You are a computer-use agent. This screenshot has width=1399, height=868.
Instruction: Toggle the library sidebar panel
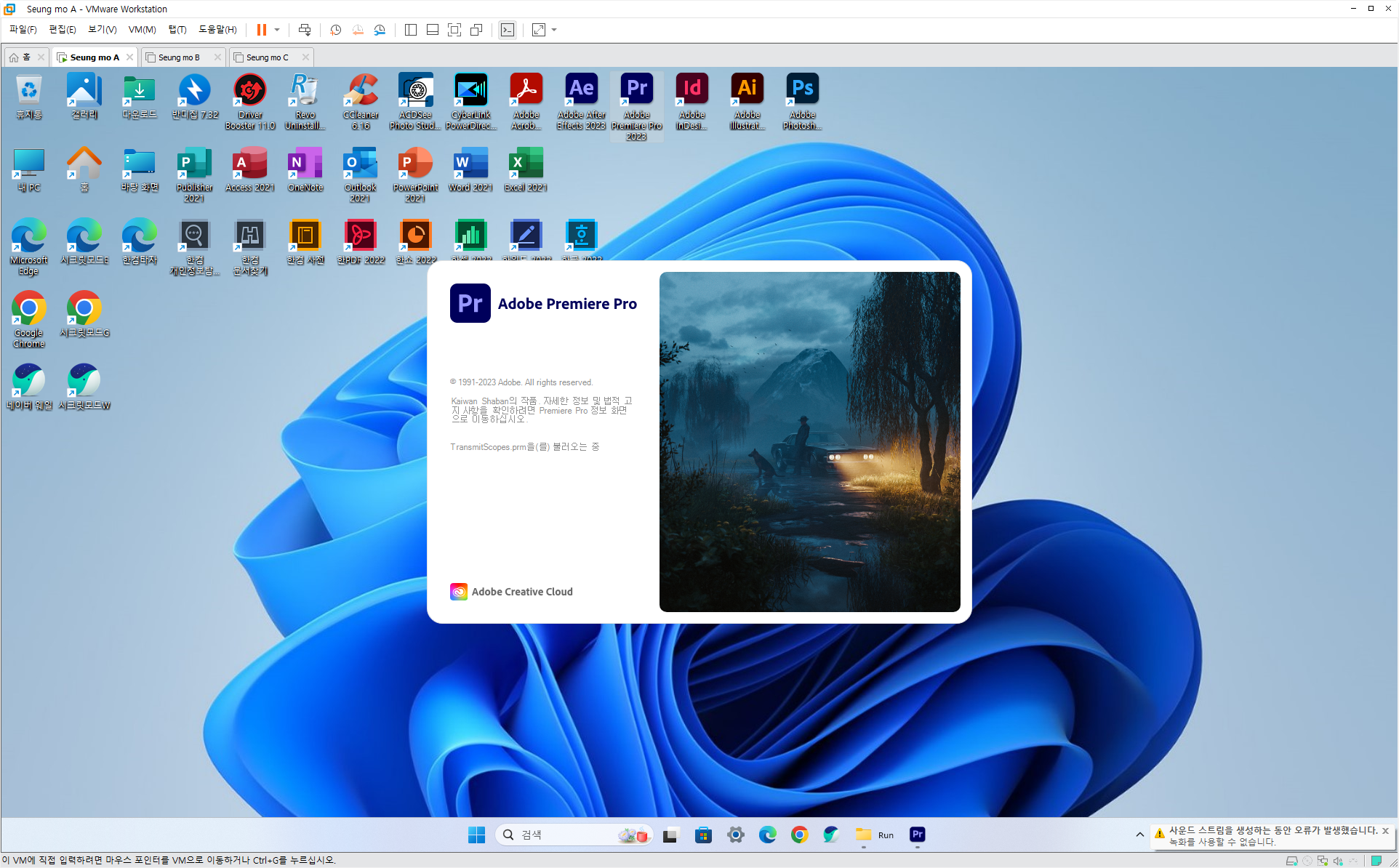(x=411, y=30)
